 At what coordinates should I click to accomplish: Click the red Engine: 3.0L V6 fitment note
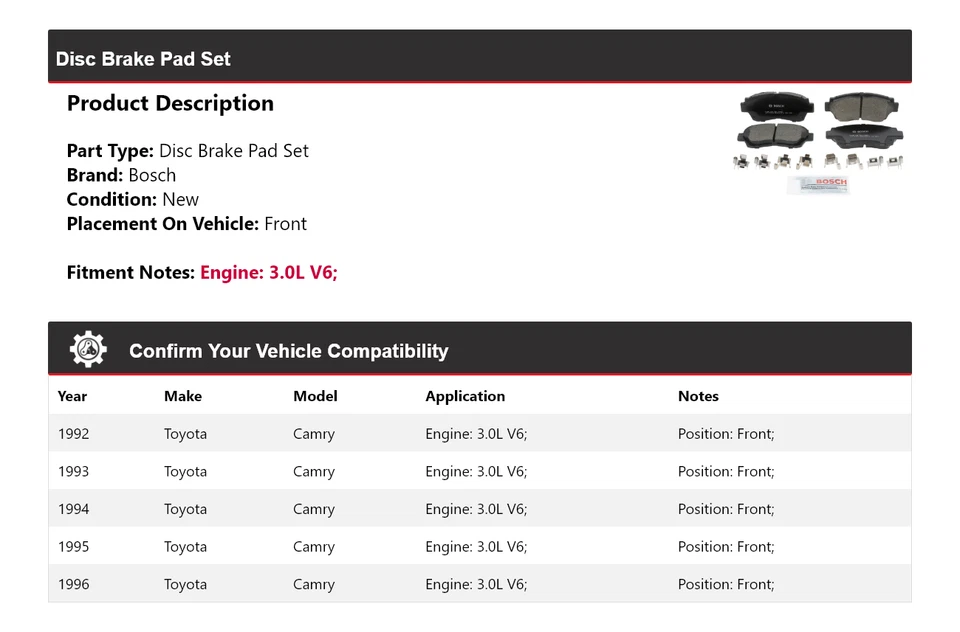click(269, 272)
